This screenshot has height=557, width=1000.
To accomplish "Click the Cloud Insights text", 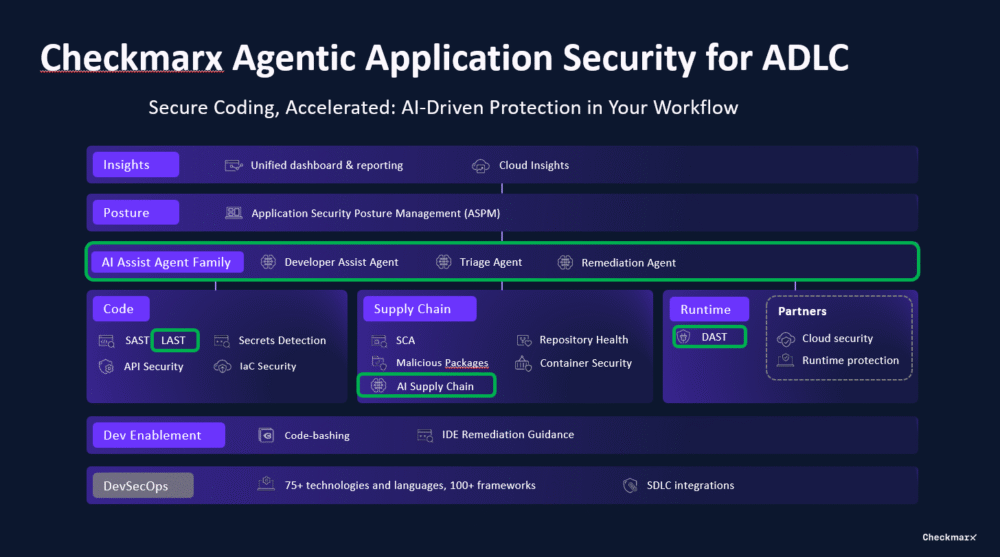I will coord(534,165).
